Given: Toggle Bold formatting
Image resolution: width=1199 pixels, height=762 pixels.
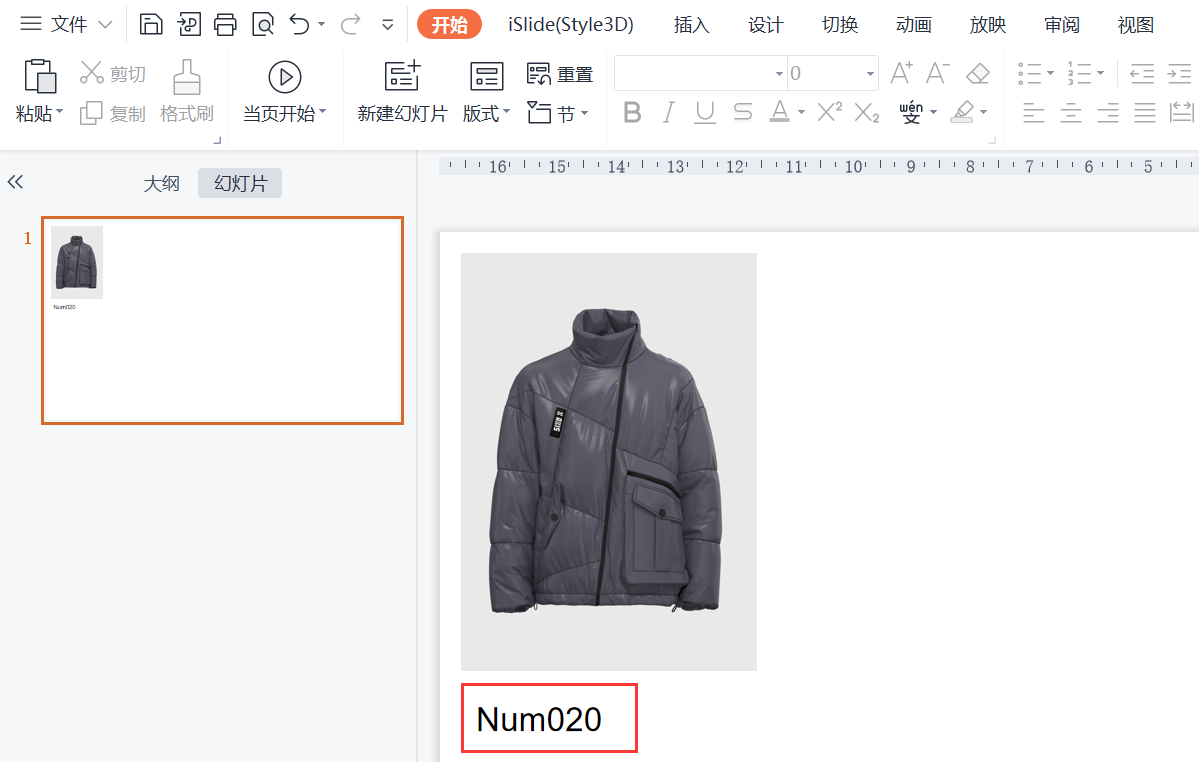Looking at the screenshot, I should click(632, 112).
